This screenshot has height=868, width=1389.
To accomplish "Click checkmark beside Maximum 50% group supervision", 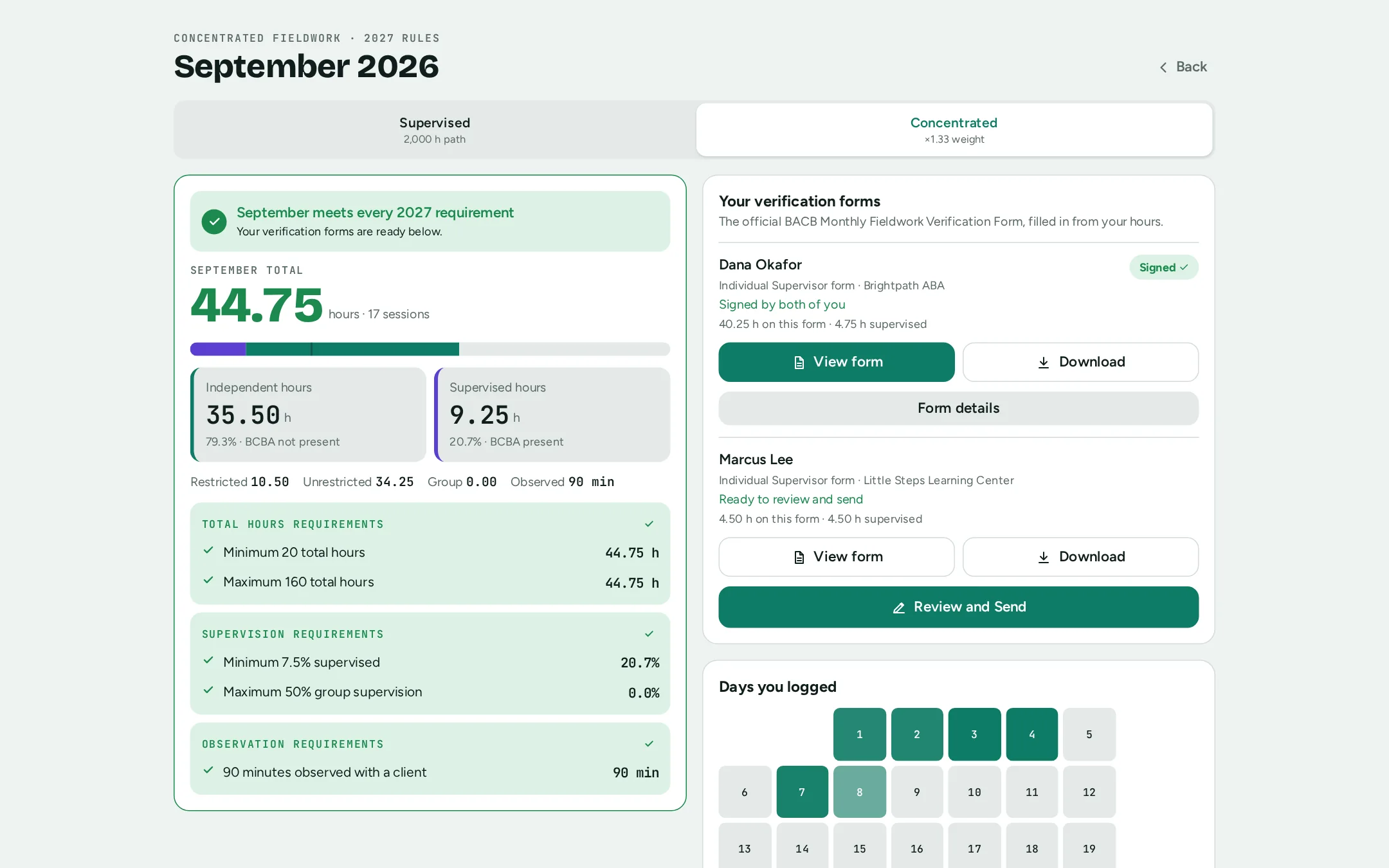I will click(x=208, y=690).
